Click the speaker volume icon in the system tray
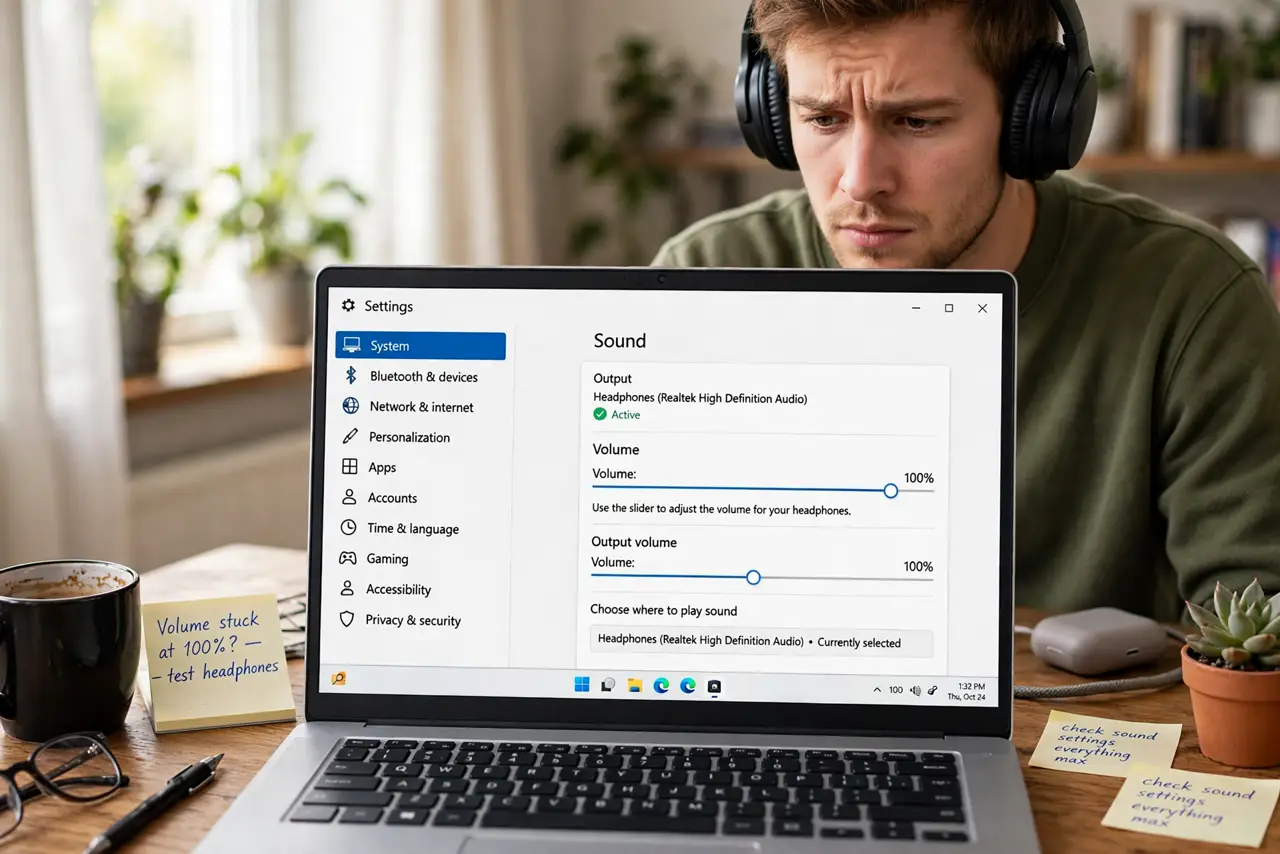1280x854 pixels. pos(916,690)
